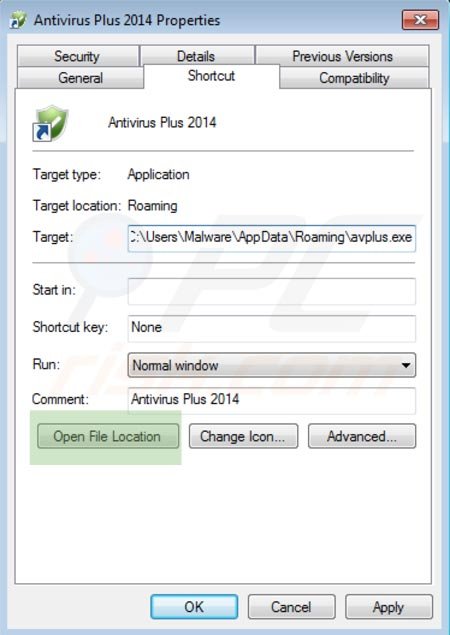Click the Comment label
Screen dimensions: 450x635
click(x=60, y=399)
